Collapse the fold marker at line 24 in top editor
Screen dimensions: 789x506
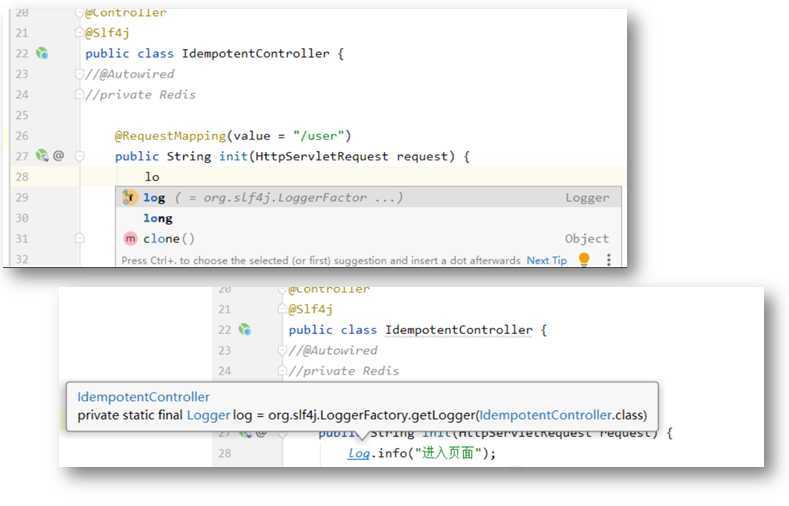pyautogui.click(x=79, y=95)
